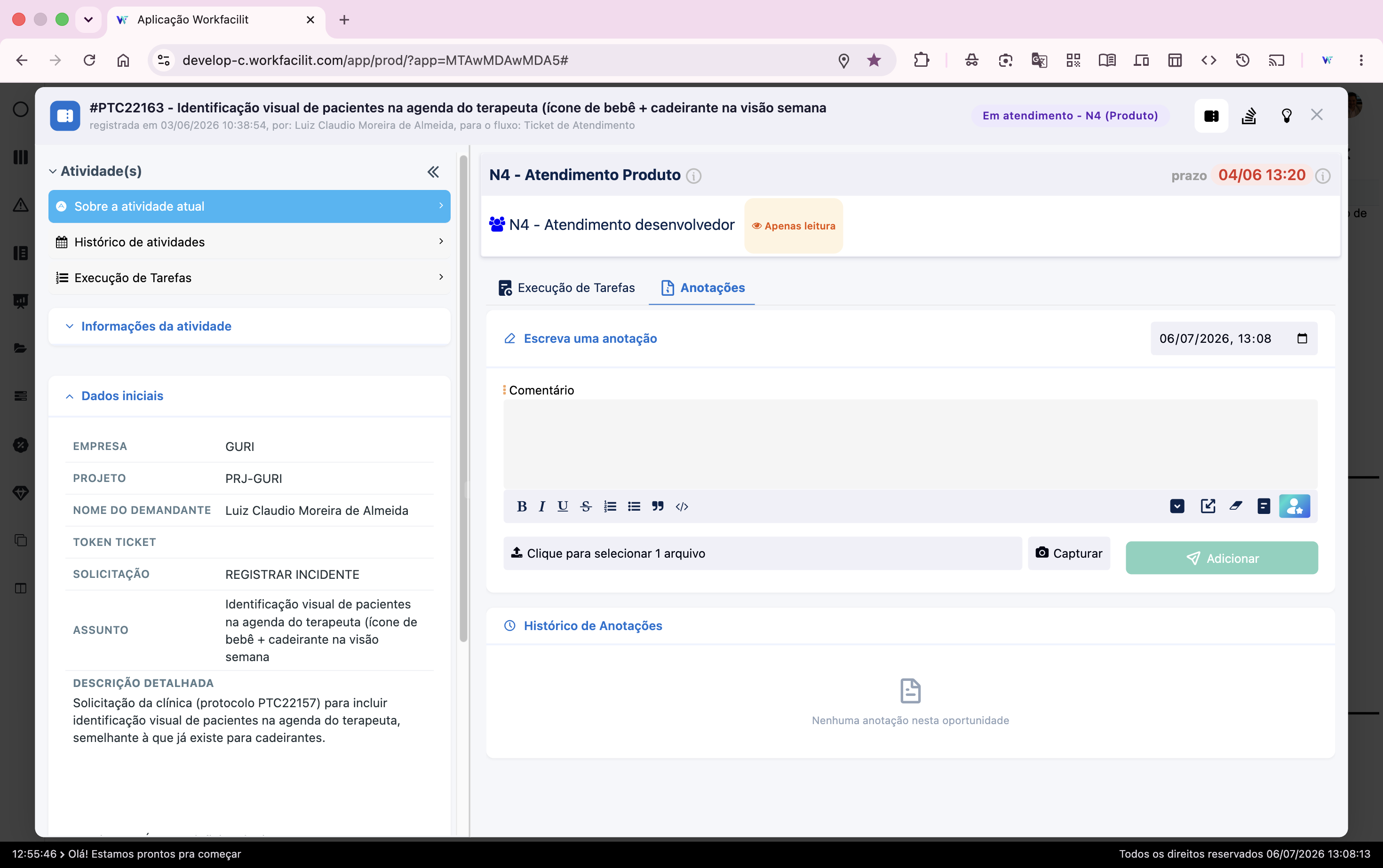Bookmark page with star icon
Viewport: 1383px width, 868px height.
pos(874,60)
